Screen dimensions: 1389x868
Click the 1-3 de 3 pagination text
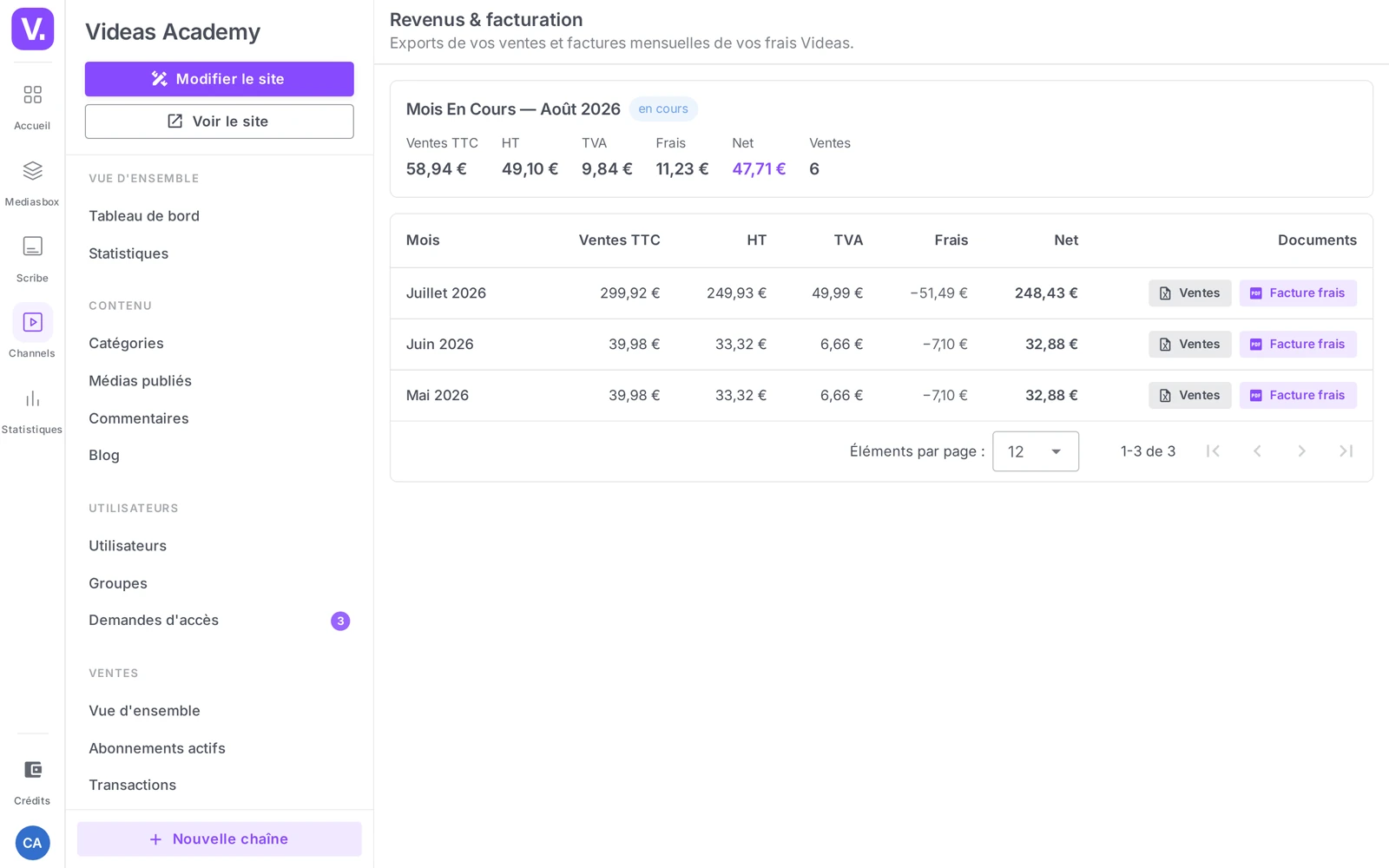click(x=1148, y=451)
